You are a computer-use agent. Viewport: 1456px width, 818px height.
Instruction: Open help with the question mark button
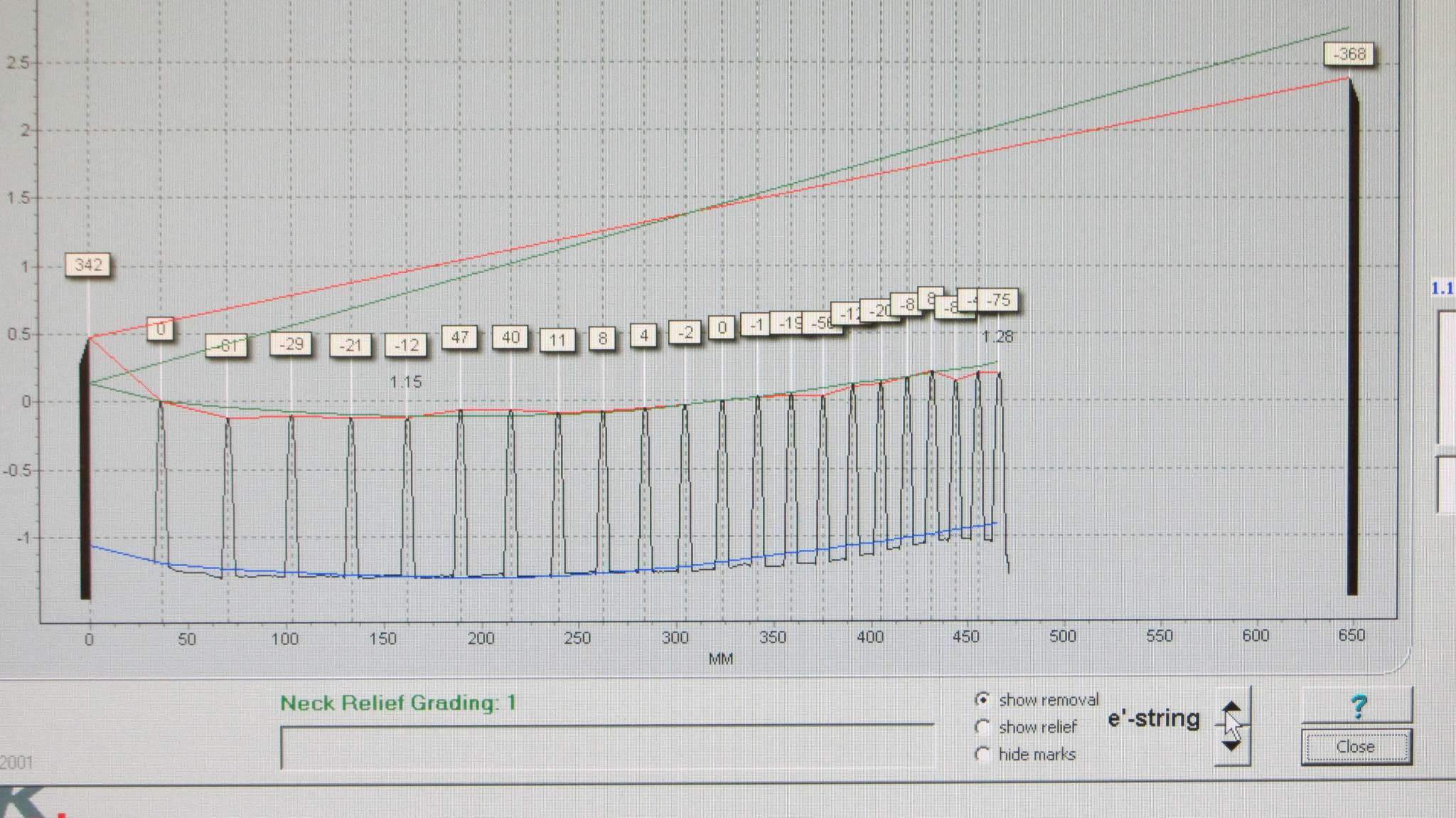[1356, 706]
